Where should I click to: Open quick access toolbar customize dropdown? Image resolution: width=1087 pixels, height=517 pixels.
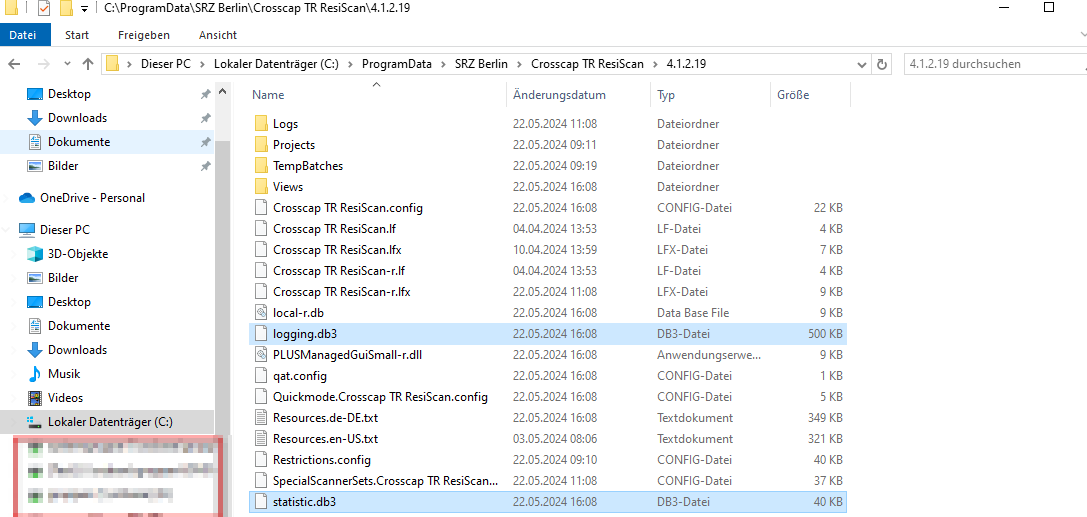[84, 10]
